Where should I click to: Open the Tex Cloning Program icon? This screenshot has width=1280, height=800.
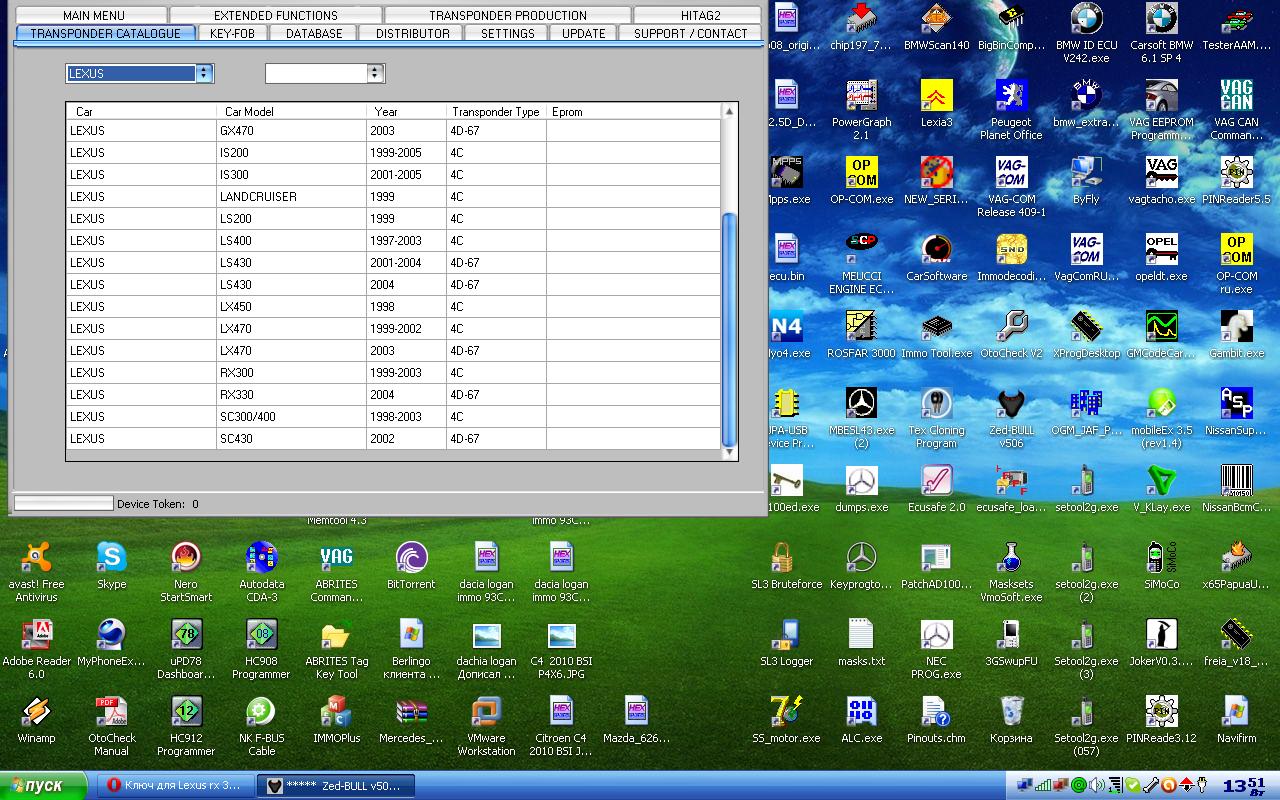coord(936,405)
